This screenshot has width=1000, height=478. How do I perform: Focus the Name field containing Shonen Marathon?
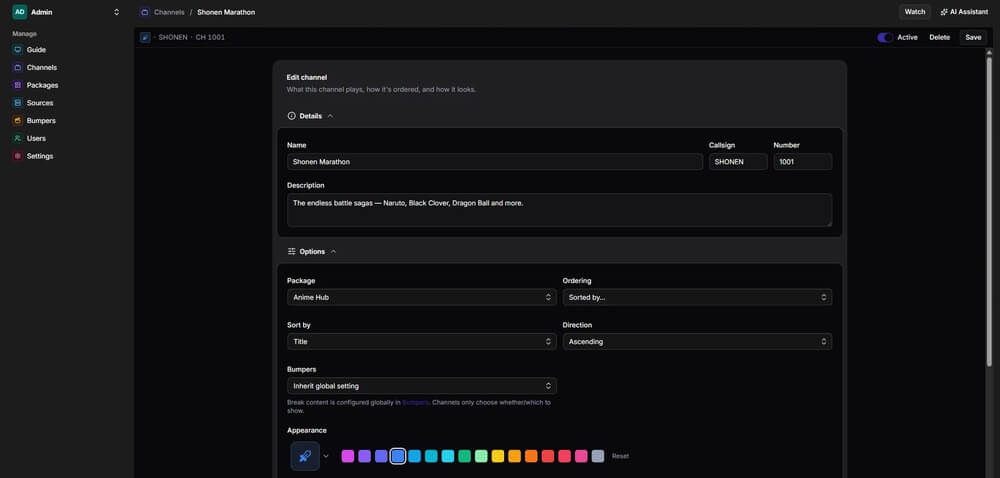tap(495, 162)
